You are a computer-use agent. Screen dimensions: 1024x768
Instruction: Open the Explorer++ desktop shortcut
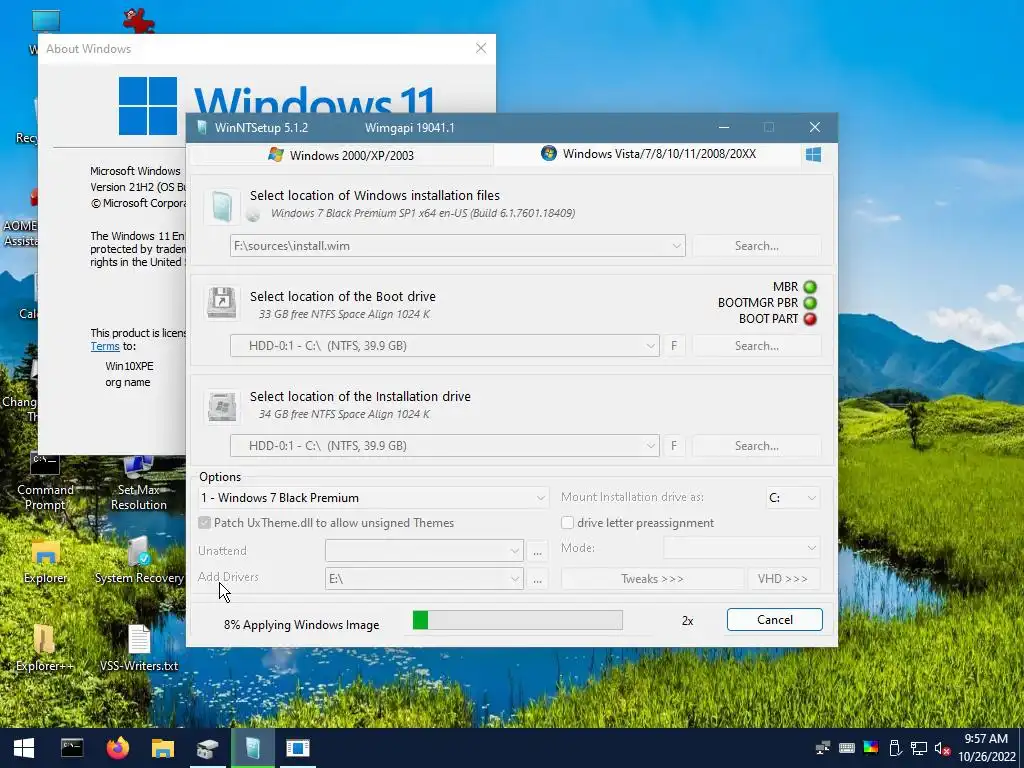[x=44, y=648]
